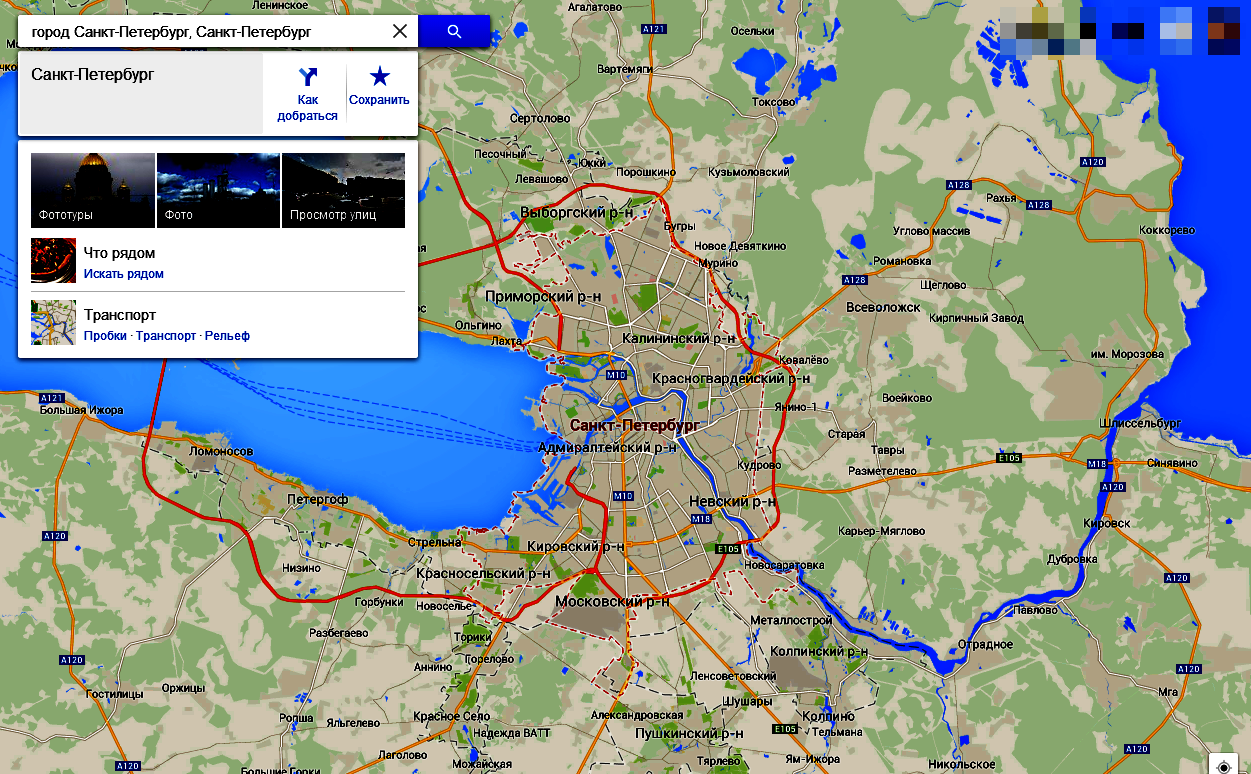Screen dimensions: 1251x774
Task: Open the Просмотр улиц street view thumbnail
Action: (343, 190)
